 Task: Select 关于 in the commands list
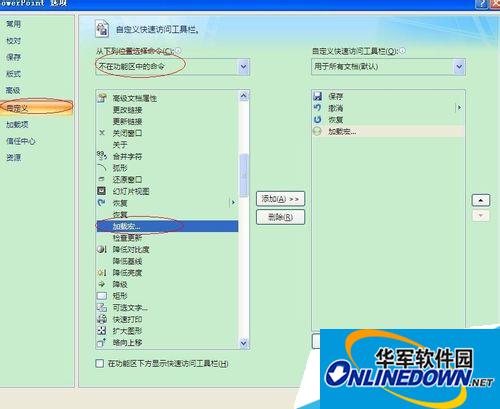(120, 145)
